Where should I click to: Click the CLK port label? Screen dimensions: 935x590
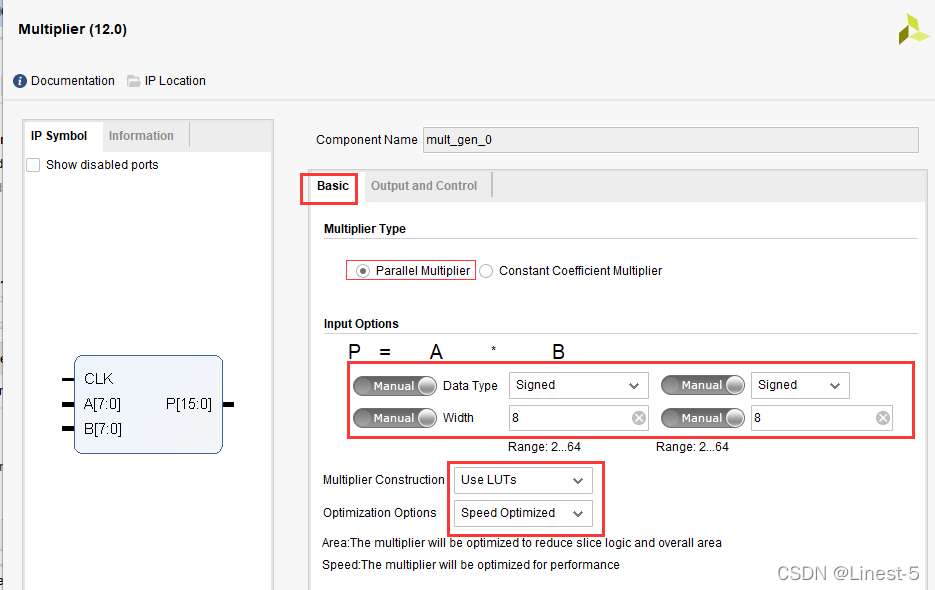99,379
